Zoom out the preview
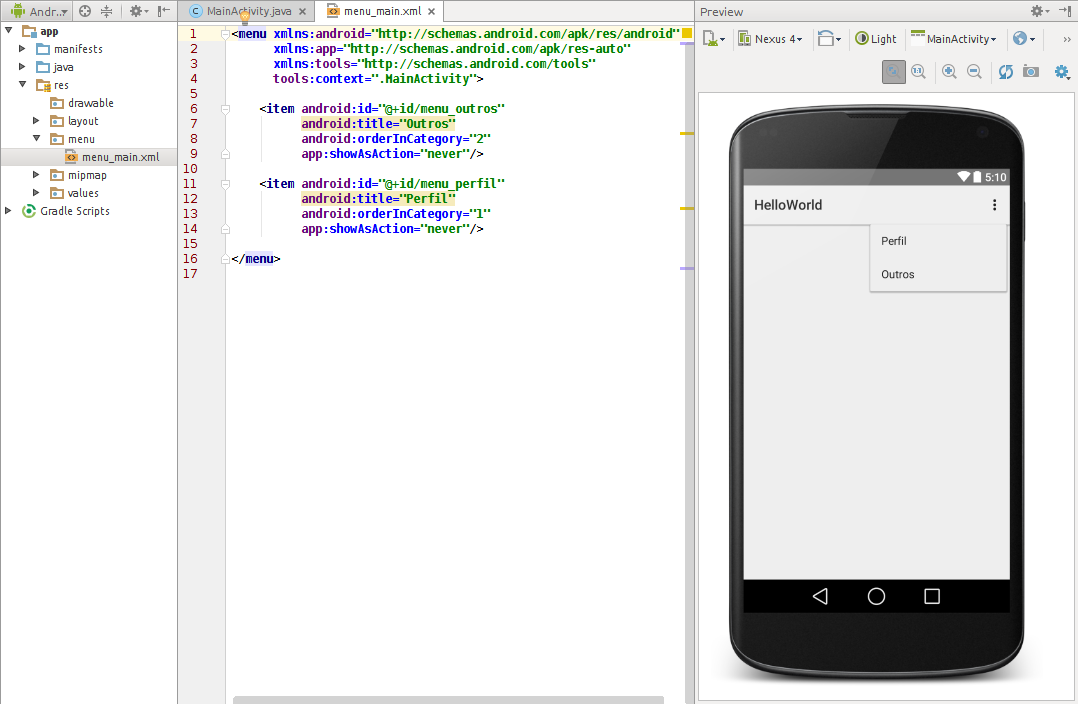This screenshot has width=1078, height=704. click(974, 72)
